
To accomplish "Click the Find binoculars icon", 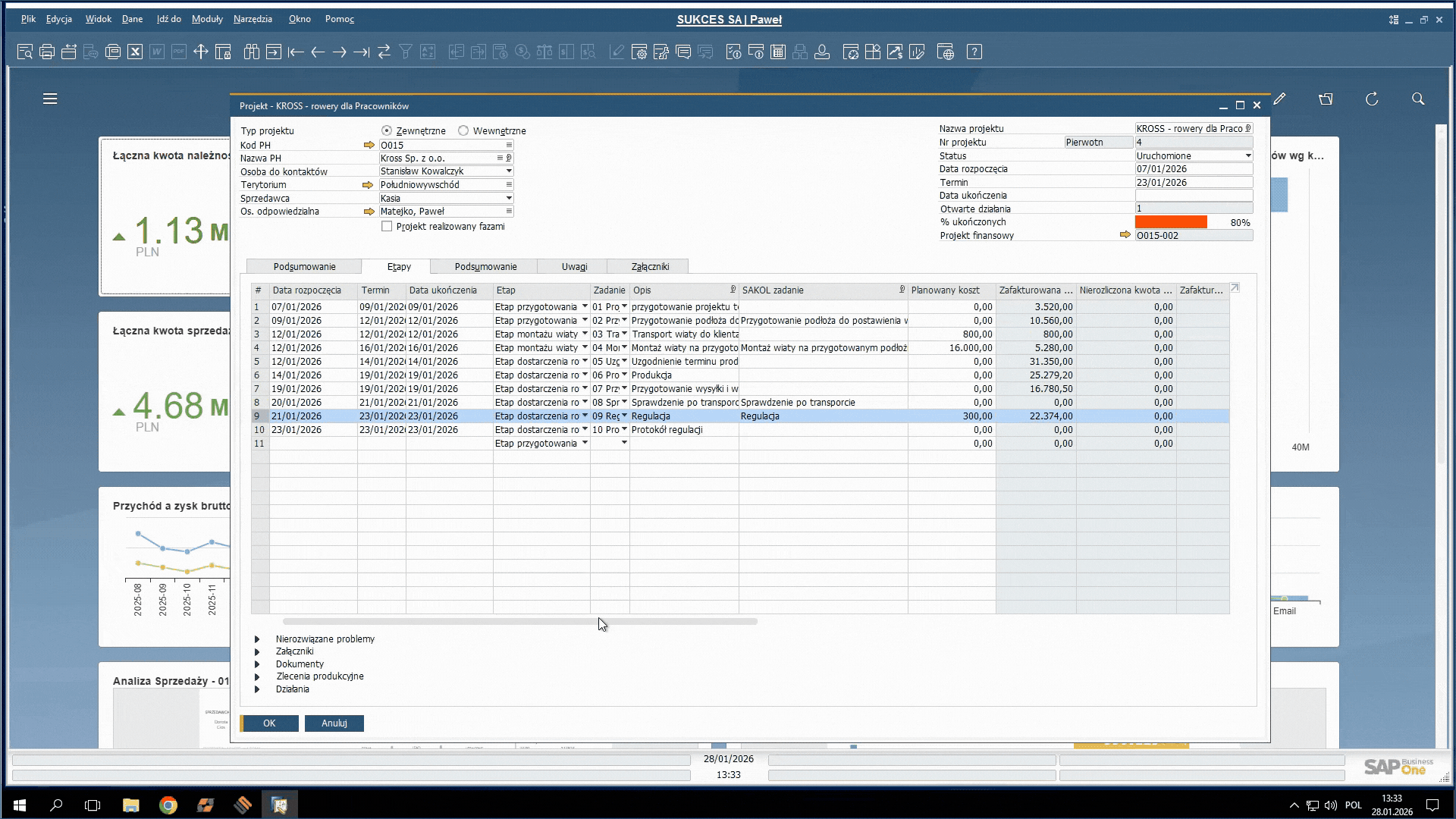I will 252,52.
